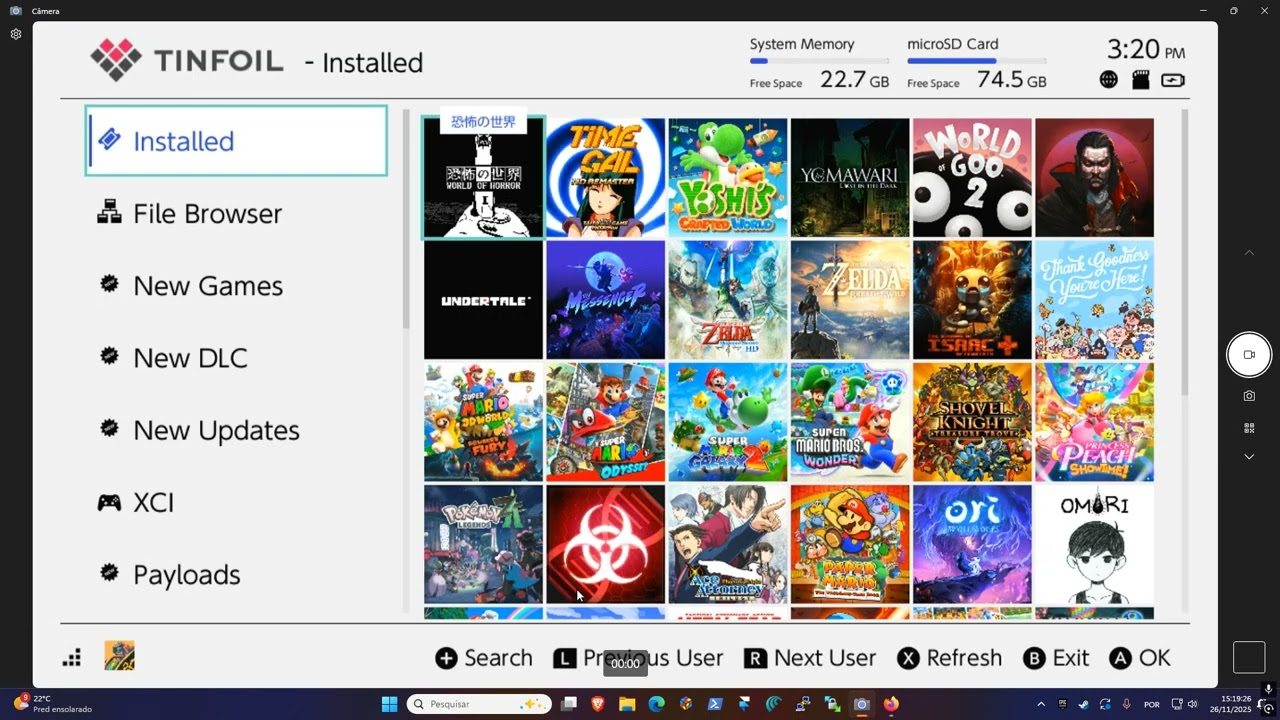Select Princess Peach Showtime tile

(1094, 422)
